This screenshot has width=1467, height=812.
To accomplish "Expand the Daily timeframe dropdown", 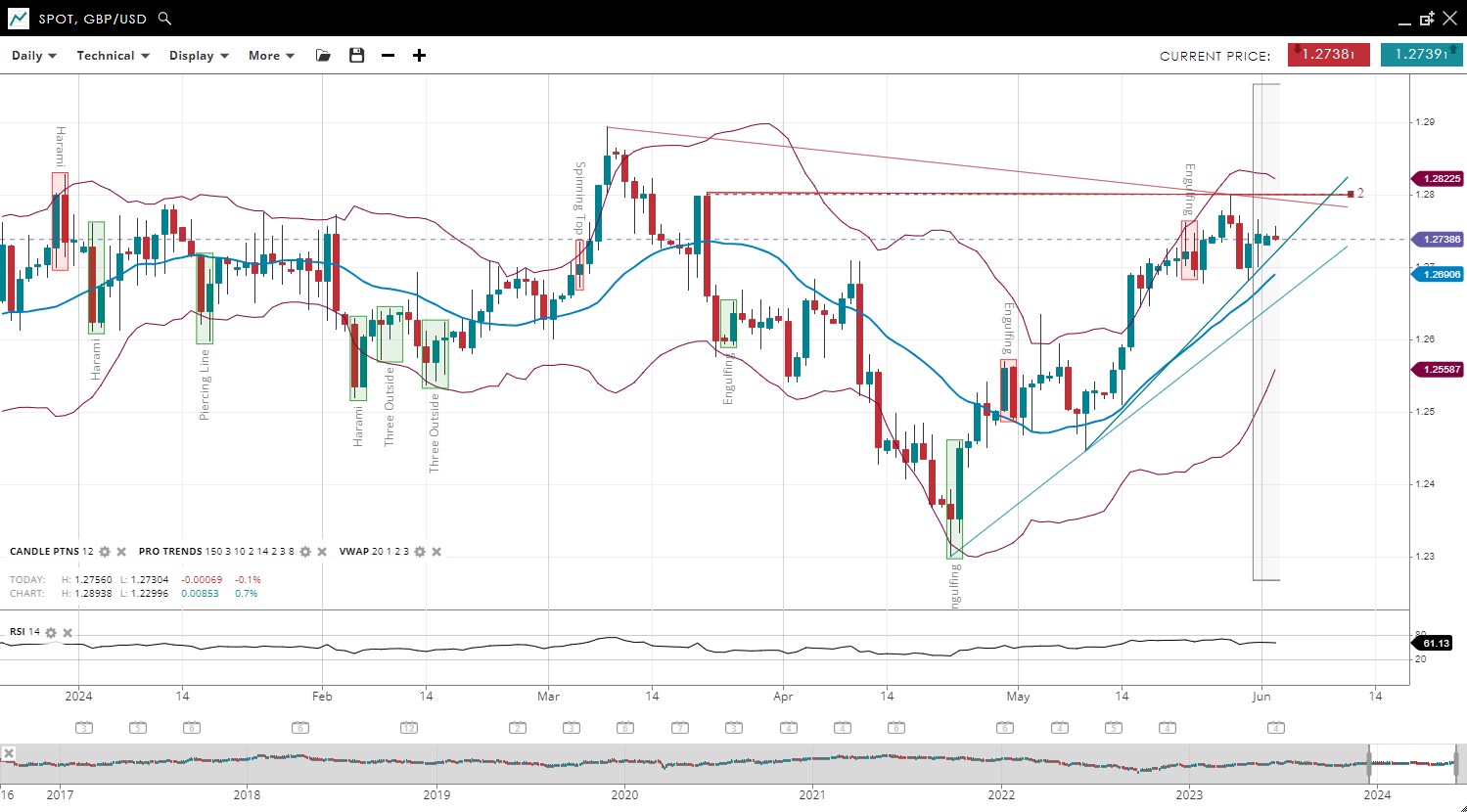I will tap(34, 56).
